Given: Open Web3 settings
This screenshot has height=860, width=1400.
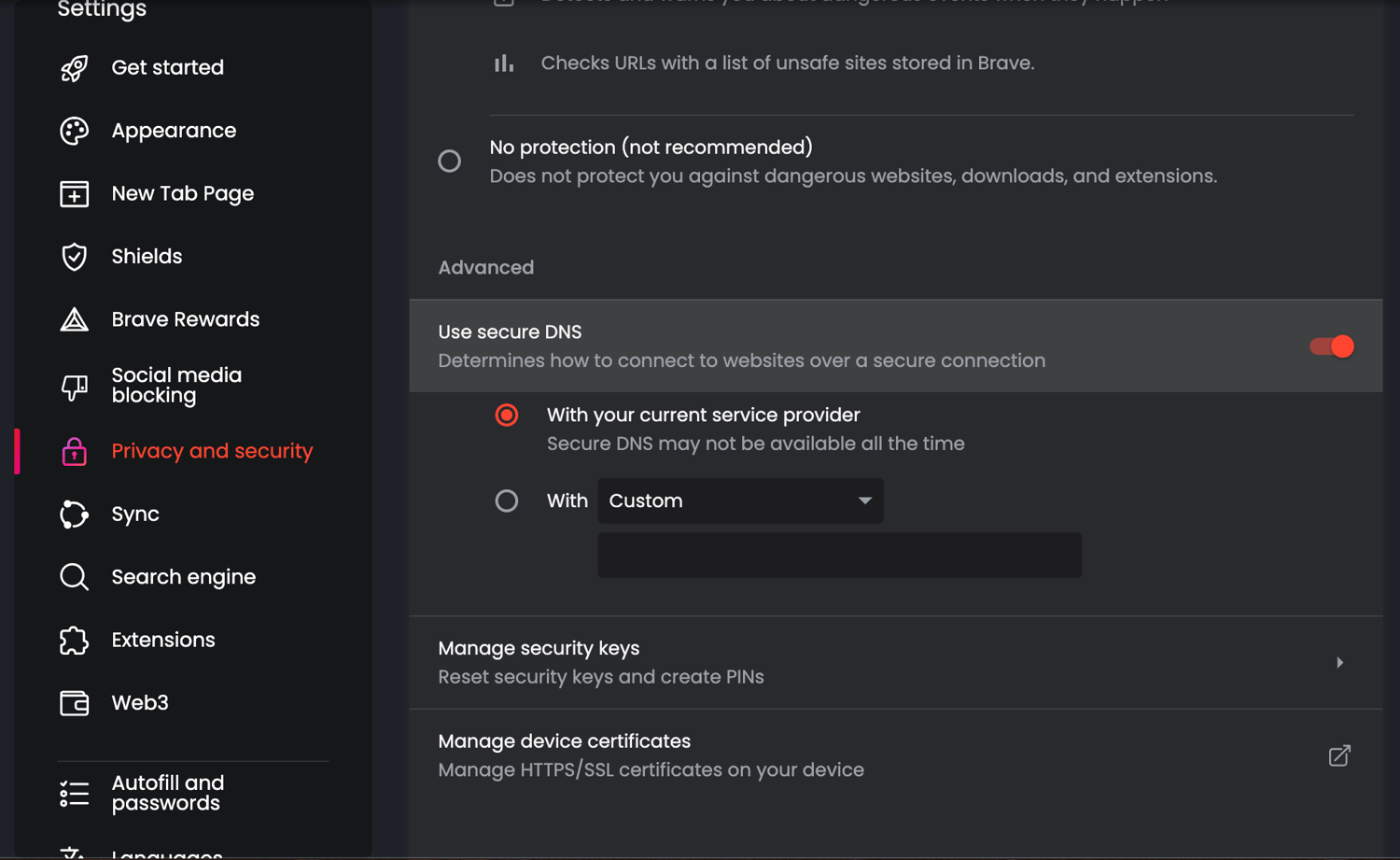Looking at the screenshot, I should click(x=140, y=703).
